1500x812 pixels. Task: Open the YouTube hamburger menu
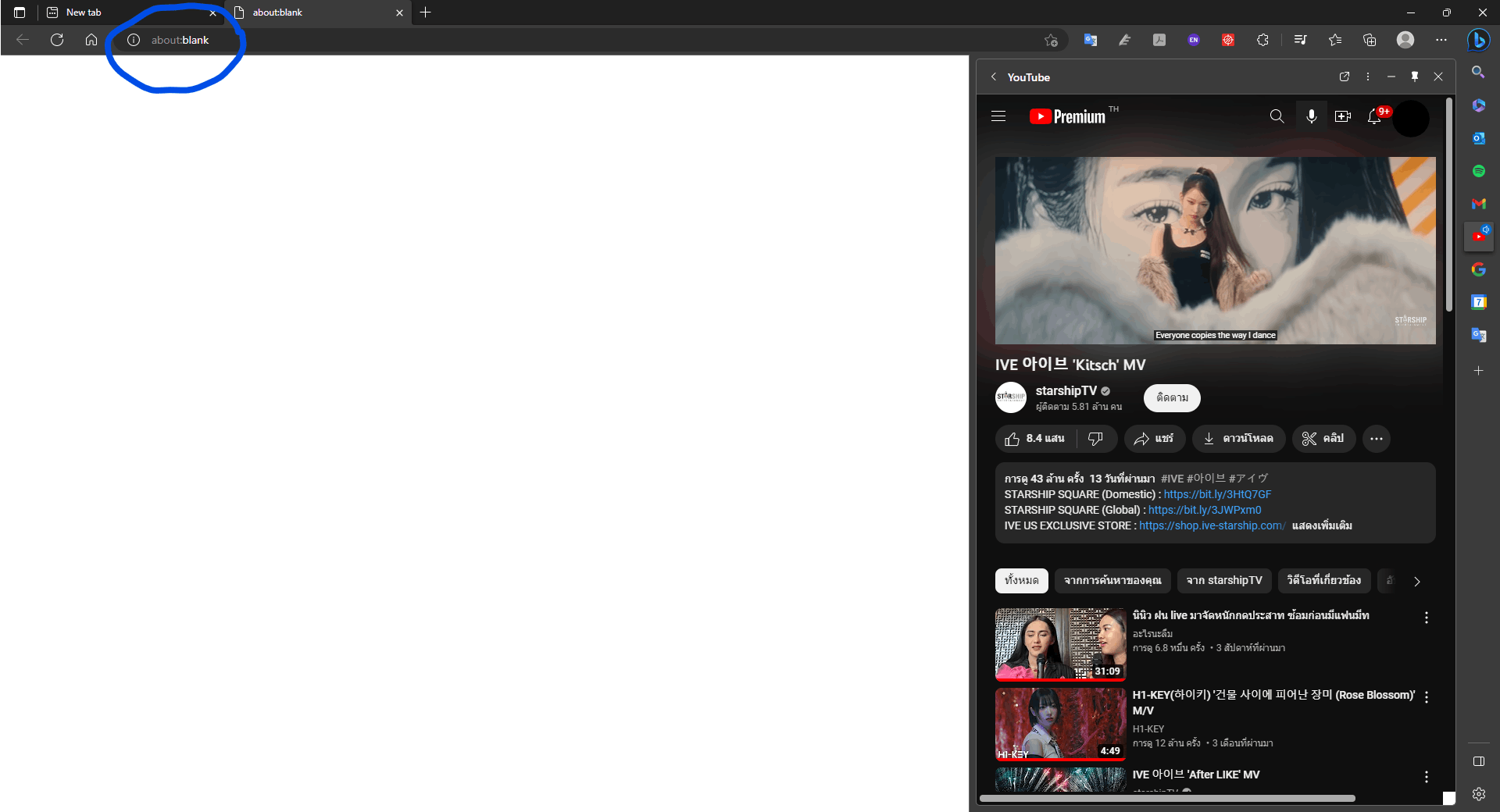[x=998, y=116]
